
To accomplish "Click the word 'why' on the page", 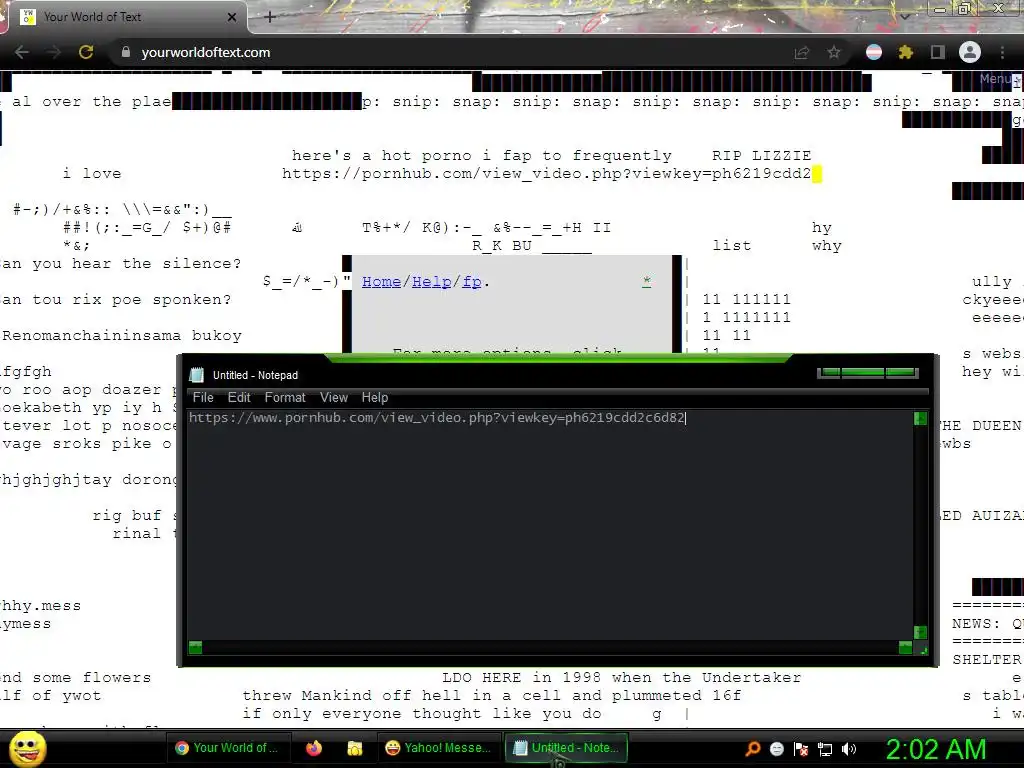I will click(x=827, y=246).
